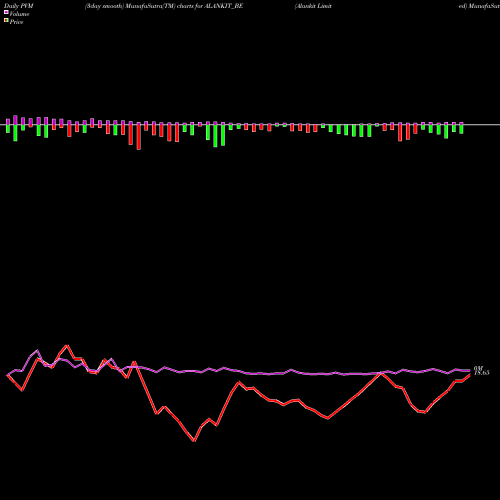500x500 pixels.
Task: Select the 'Price' legend label
Action: click(16, 22)
